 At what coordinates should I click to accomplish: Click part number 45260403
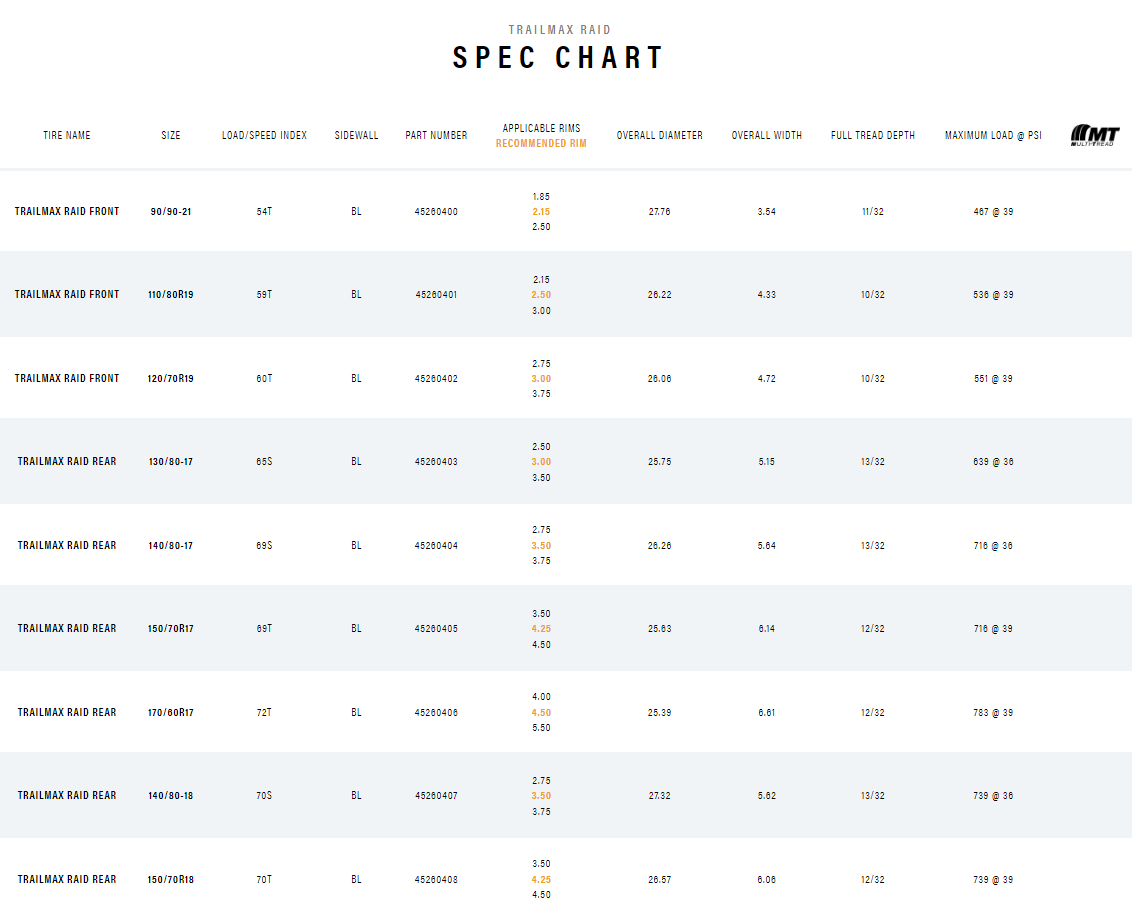436,462
